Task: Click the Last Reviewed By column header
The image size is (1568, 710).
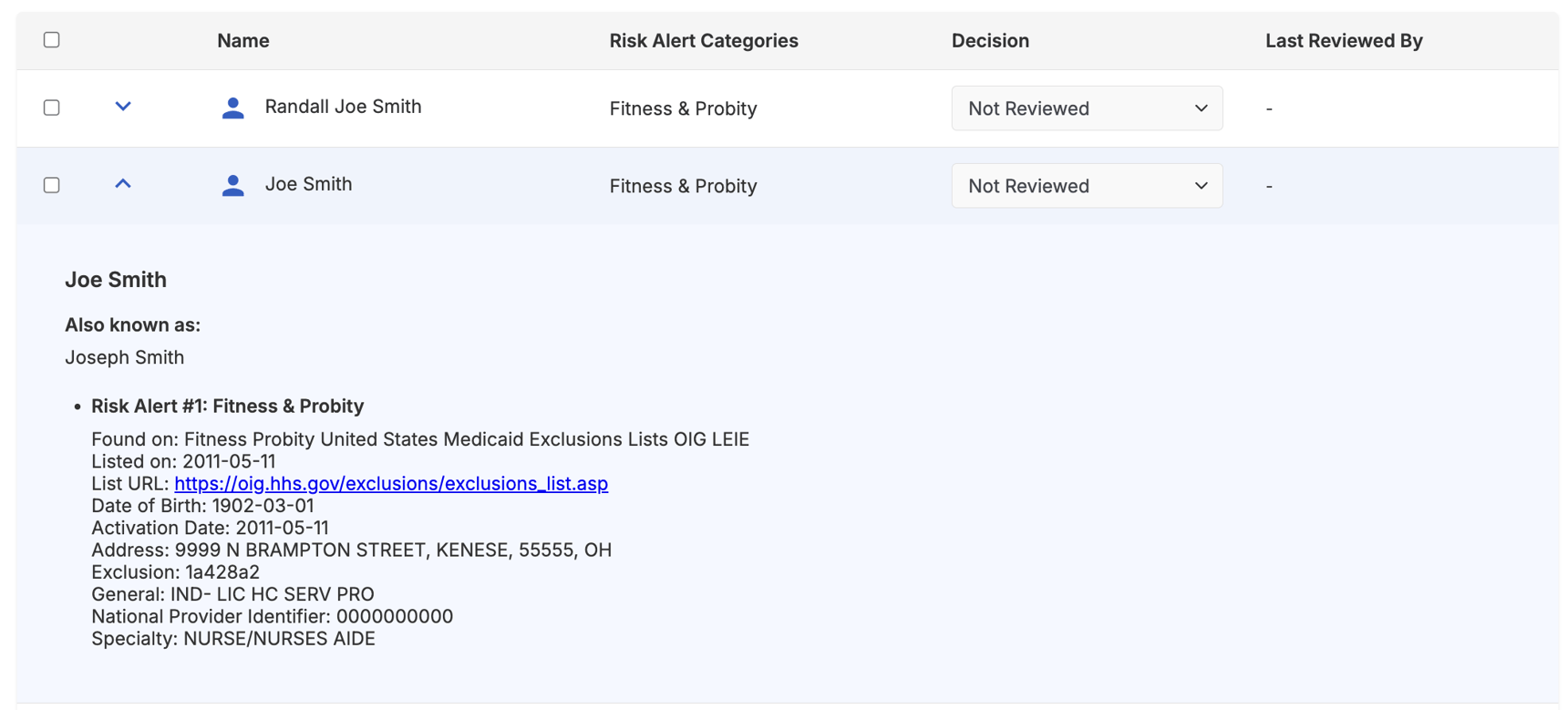Action: click(1344, 40)
